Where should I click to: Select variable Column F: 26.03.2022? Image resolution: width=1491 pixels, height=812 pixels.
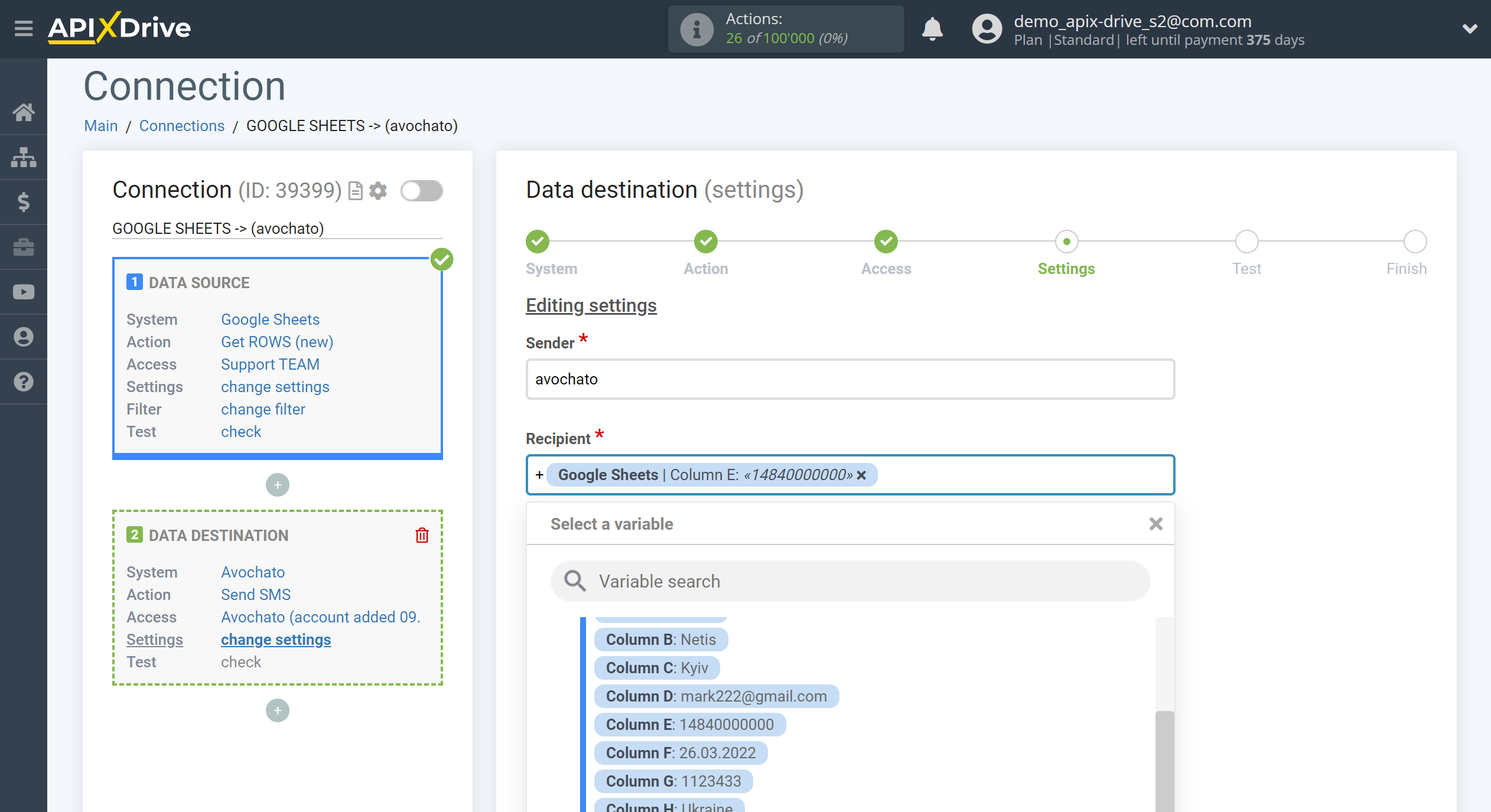click(x=681, y=753)
